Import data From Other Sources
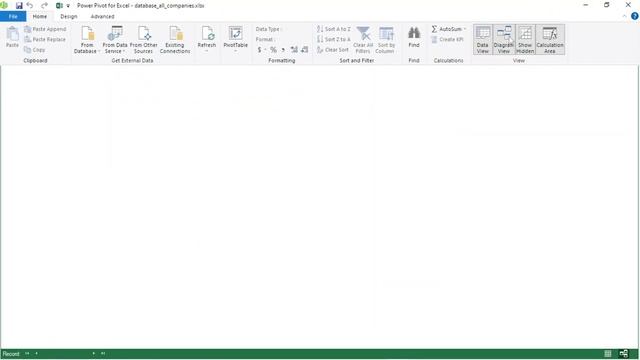 click(x=143, y=40)
